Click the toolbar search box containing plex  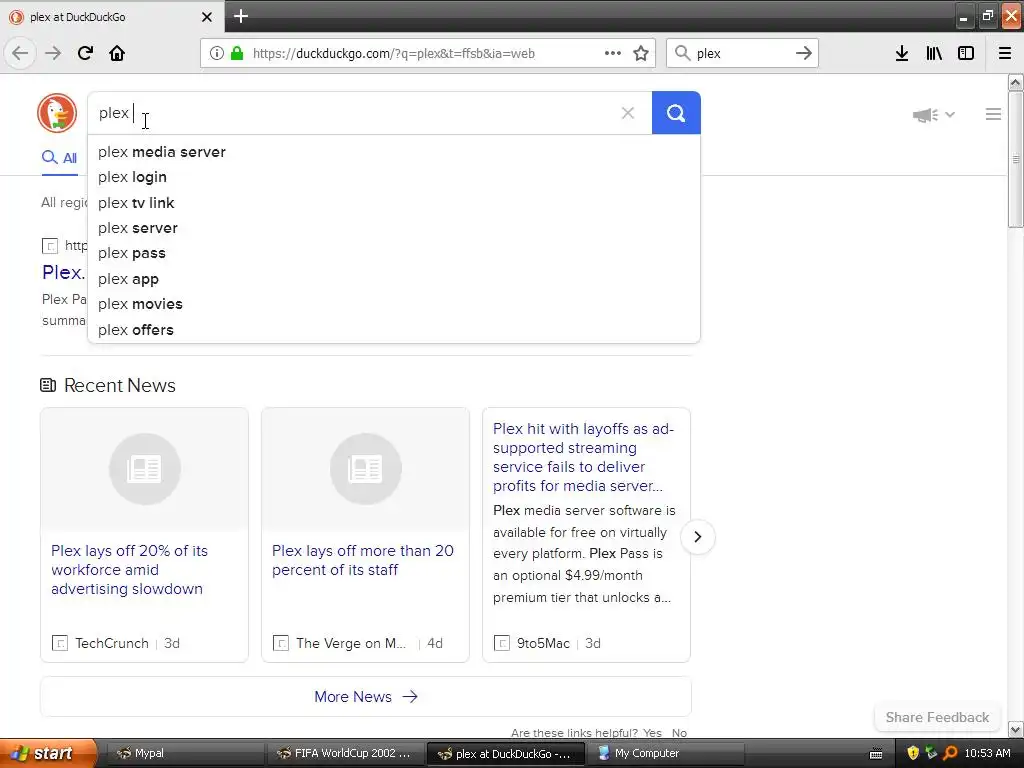(741, 54)
